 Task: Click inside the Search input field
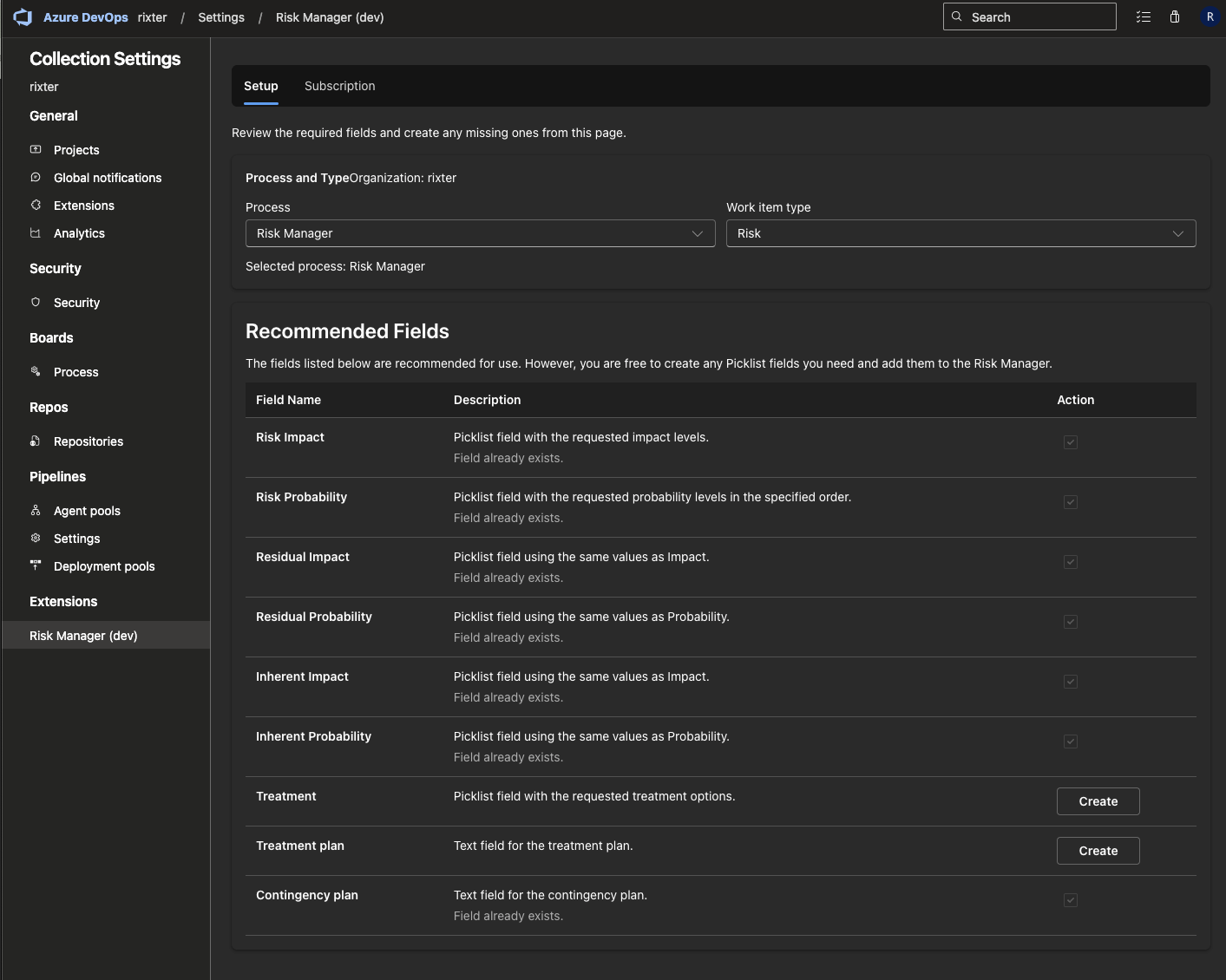click(x=1029, y=16)
